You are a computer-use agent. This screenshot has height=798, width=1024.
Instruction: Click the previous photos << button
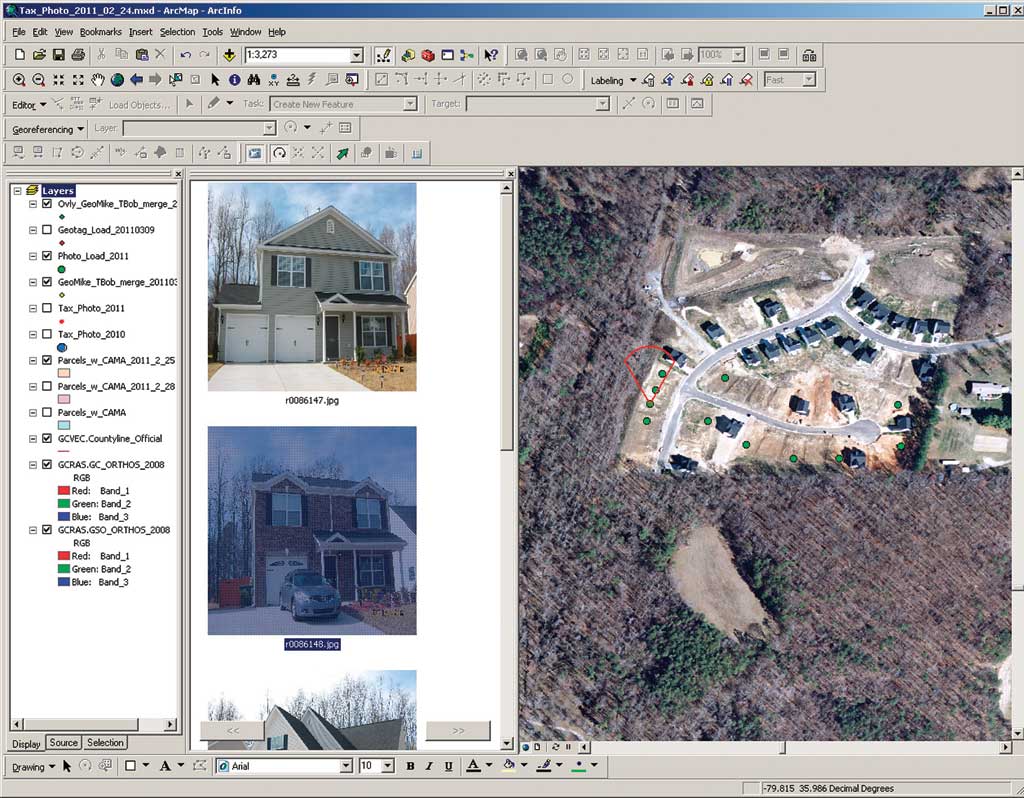pos(232,731)
